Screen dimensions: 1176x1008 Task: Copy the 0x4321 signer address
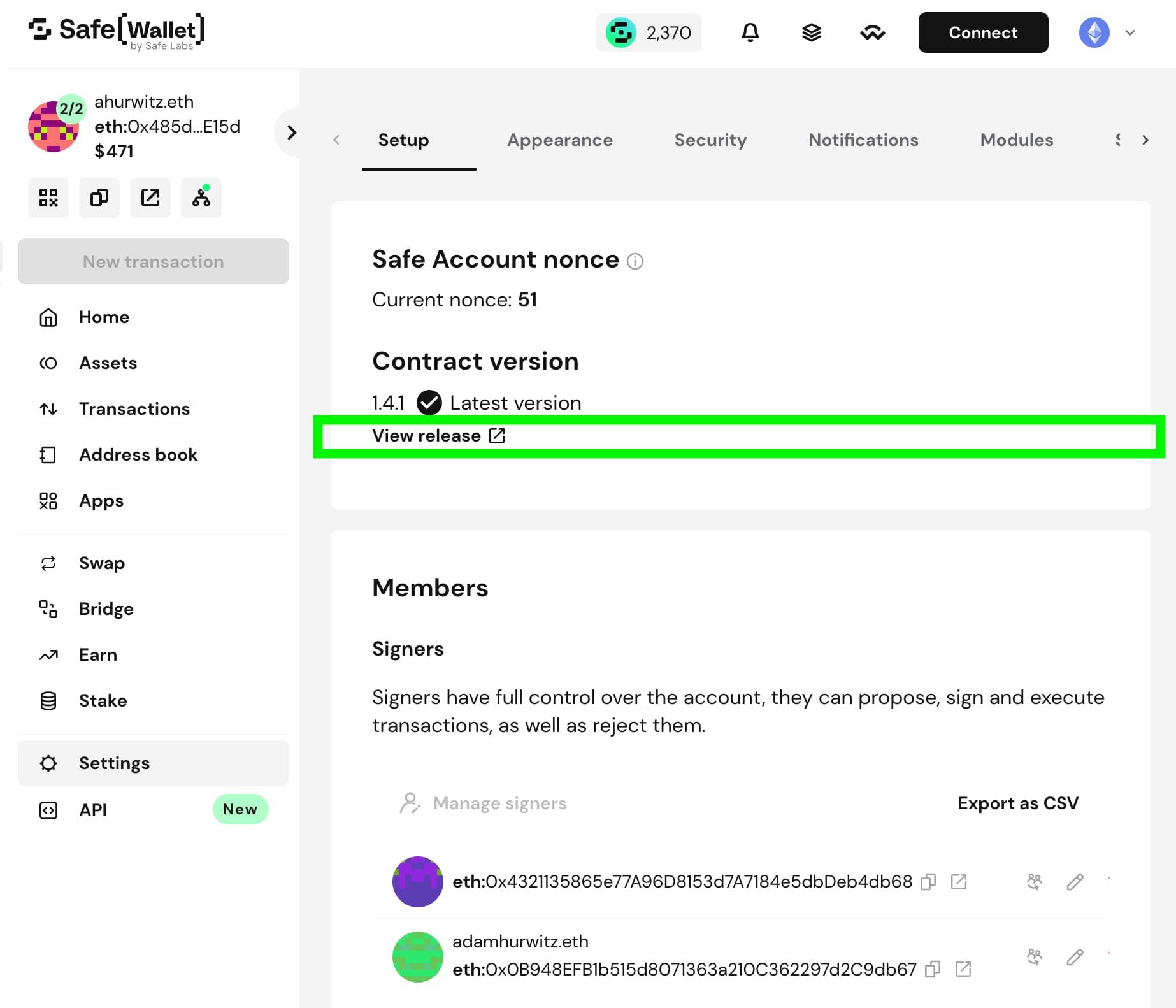coord(928,882)
